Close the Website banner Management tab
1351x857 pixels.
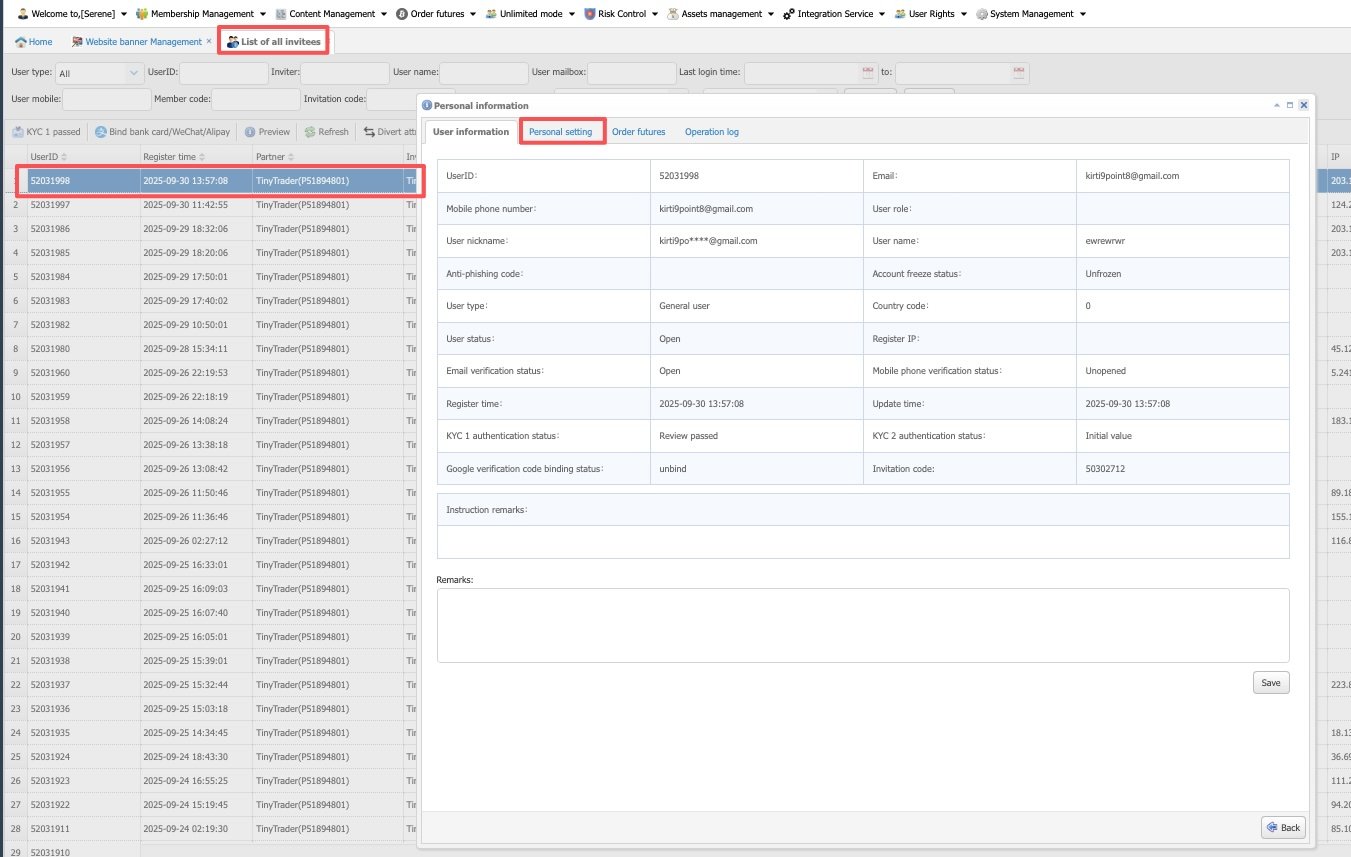(209, 41)
